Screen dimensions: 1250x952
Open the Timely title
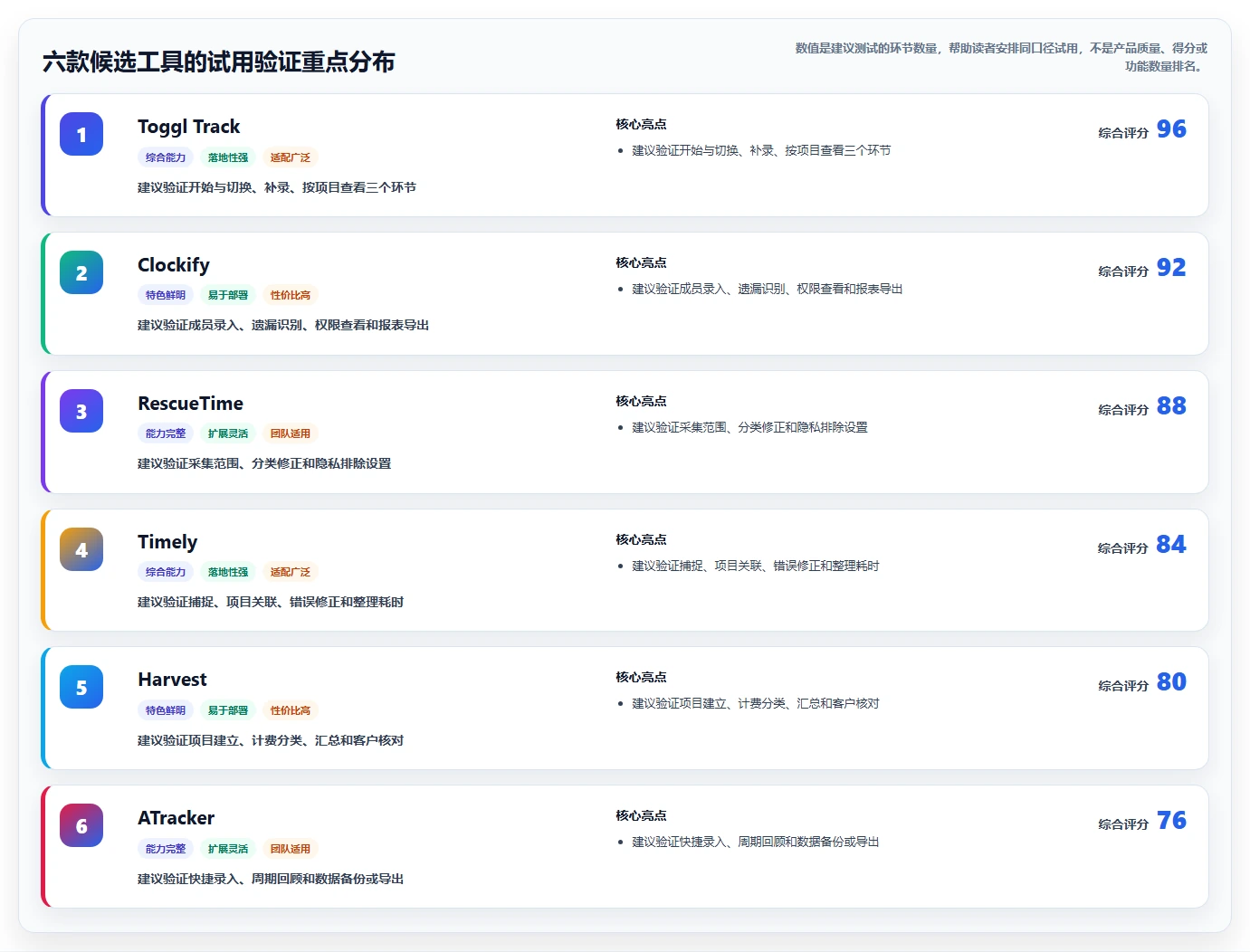(167, 542)
